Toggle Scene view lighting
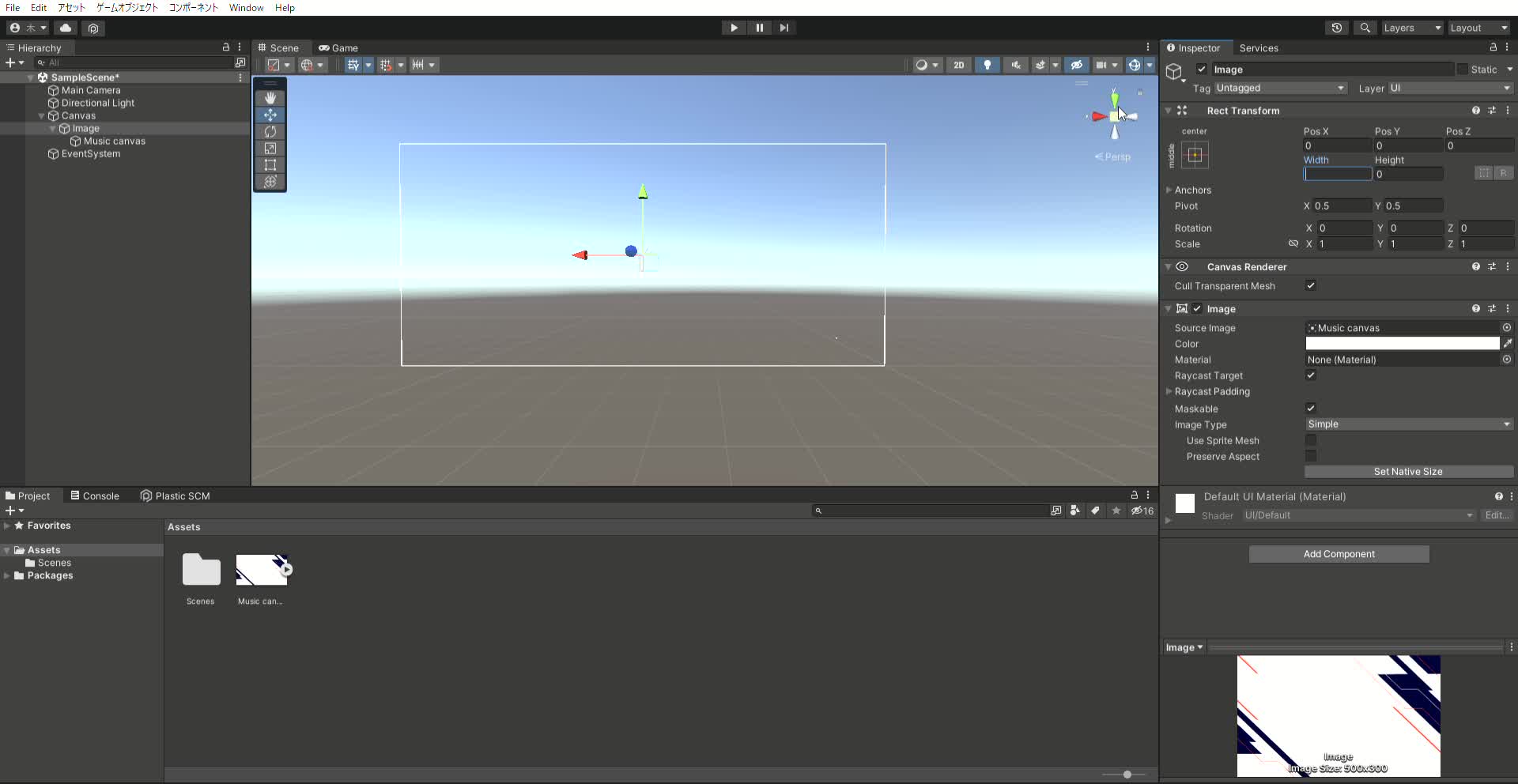1518x784 pixels. pyautogui.click(x=987, y=65)
